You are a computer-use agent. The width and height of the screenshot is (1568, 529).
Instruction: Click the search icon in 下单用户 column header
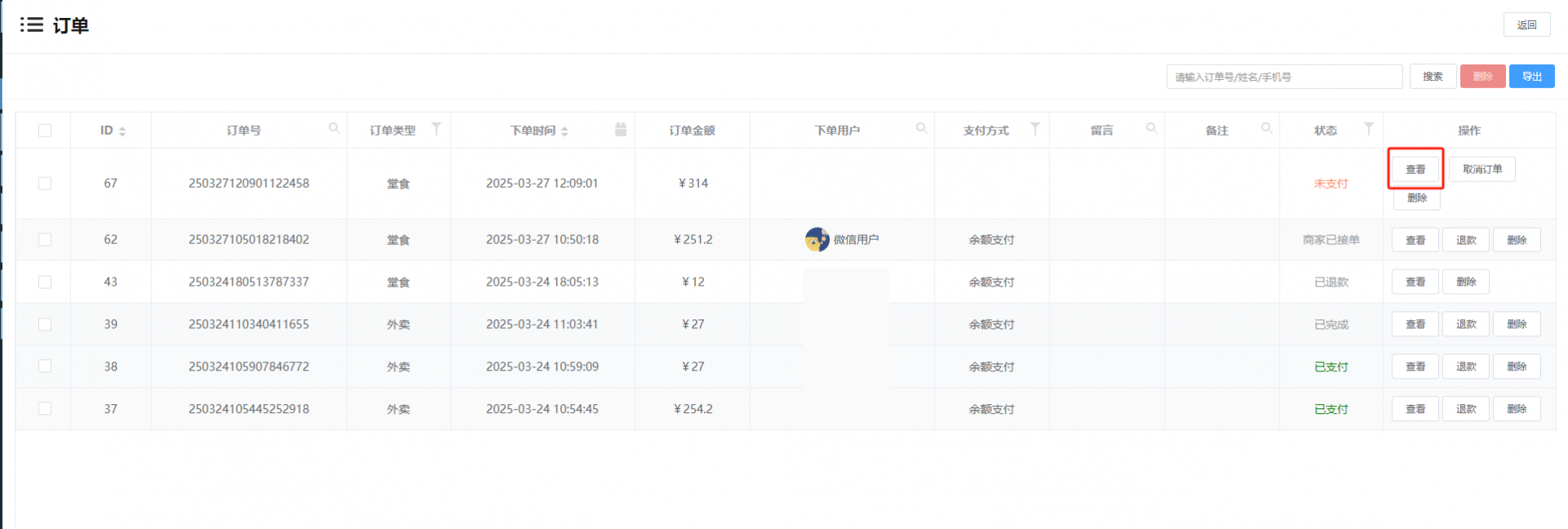click(x=921, y=128)
